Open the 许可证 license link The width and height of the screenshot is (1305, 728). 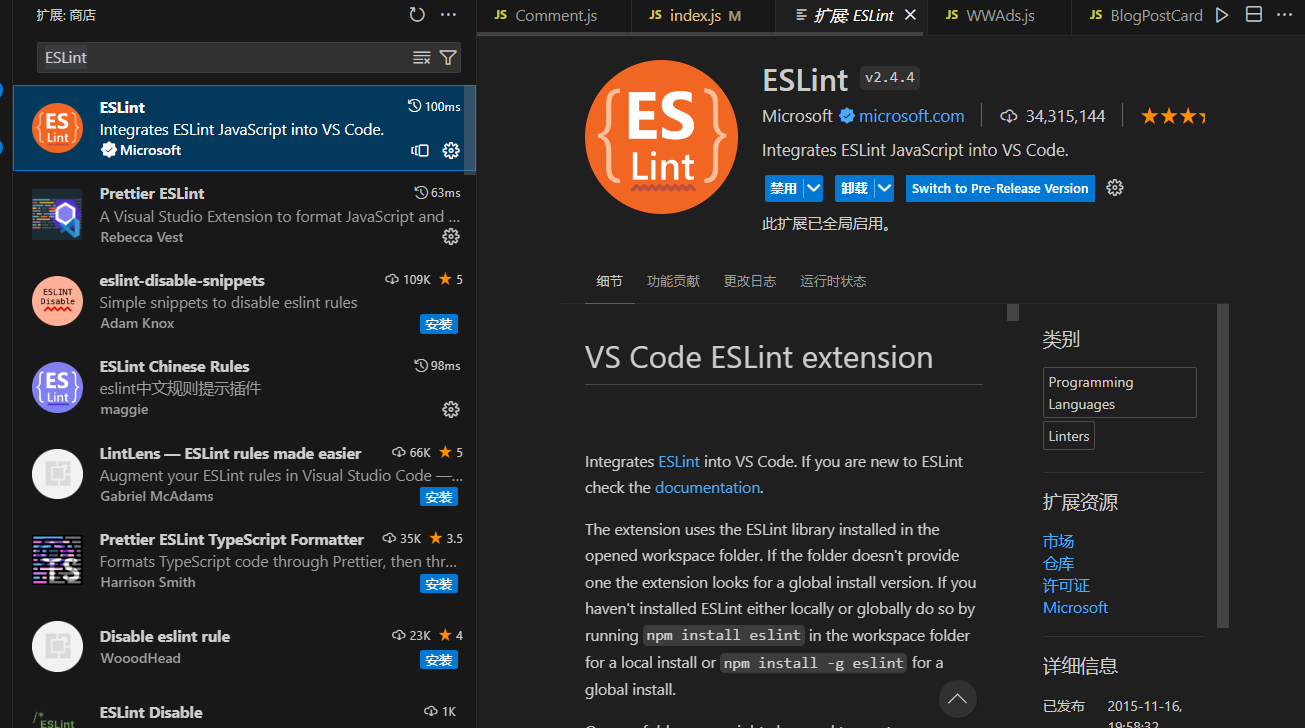(x=1066, y=585)
